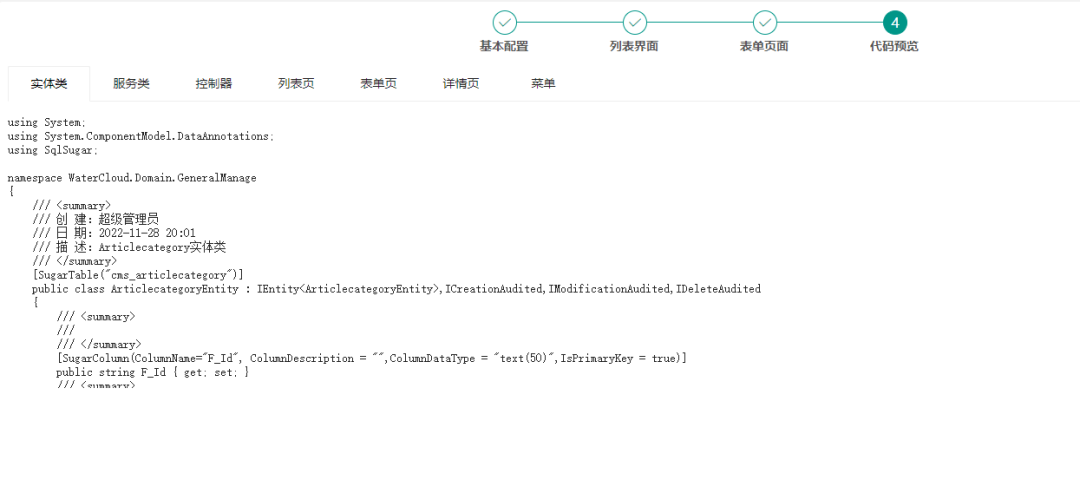Screen dimensions: 1080x487
Task: Click the 表单页面 step checkmark circle
Action: tap(765, 23)
